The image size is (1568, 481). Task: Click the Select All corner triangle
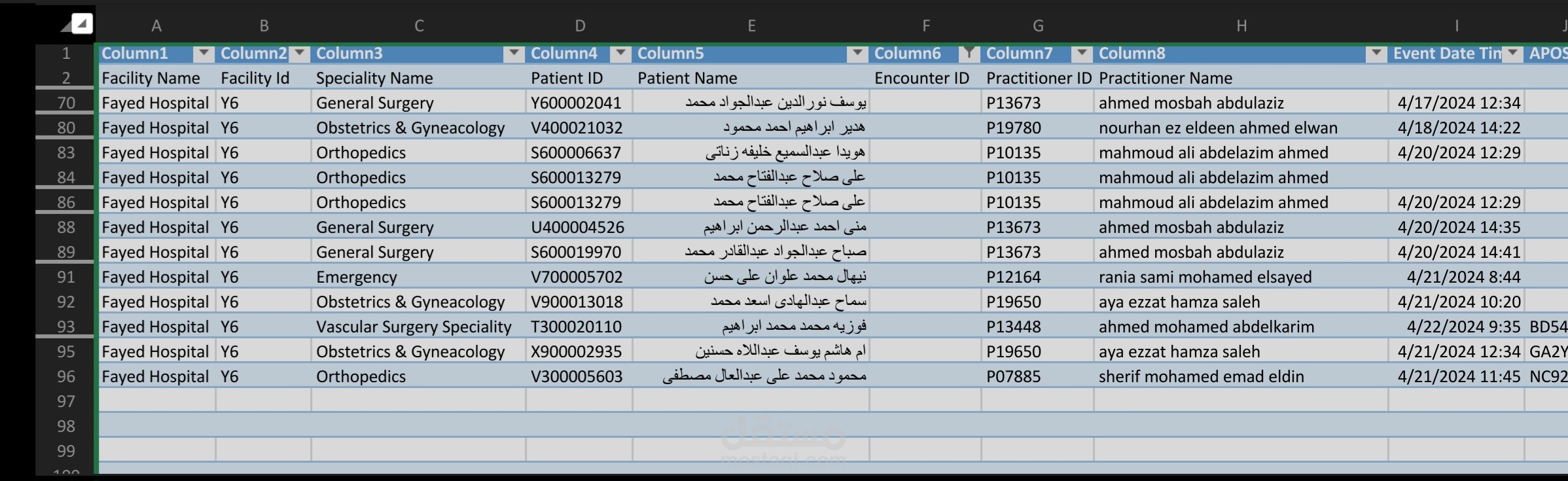(81, 24)
